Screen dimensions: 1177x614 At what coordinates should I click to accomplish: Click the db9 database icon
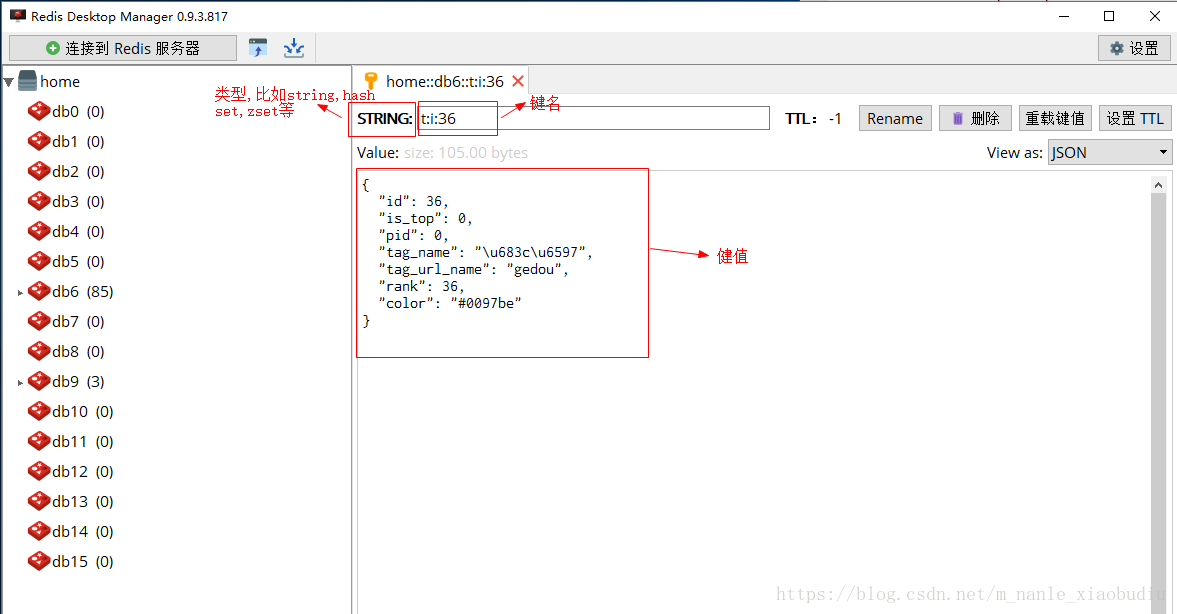click(38, 381)
